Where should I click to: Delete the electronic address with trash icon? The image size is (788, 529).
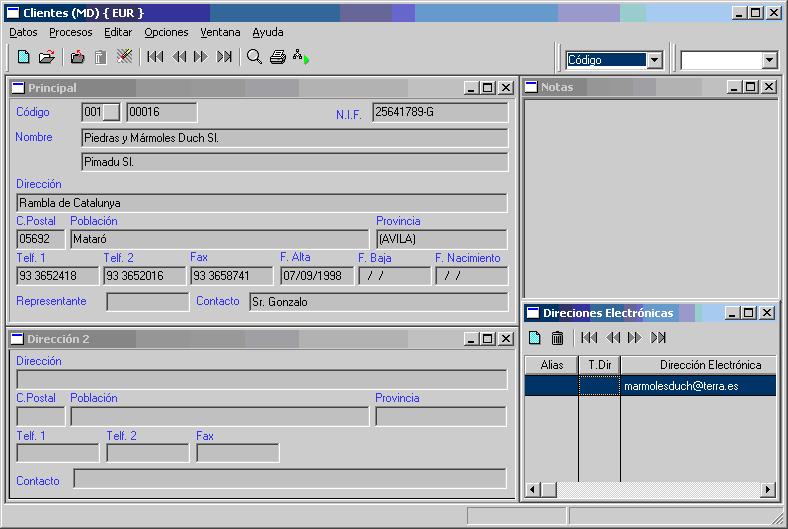pos(558,338)
